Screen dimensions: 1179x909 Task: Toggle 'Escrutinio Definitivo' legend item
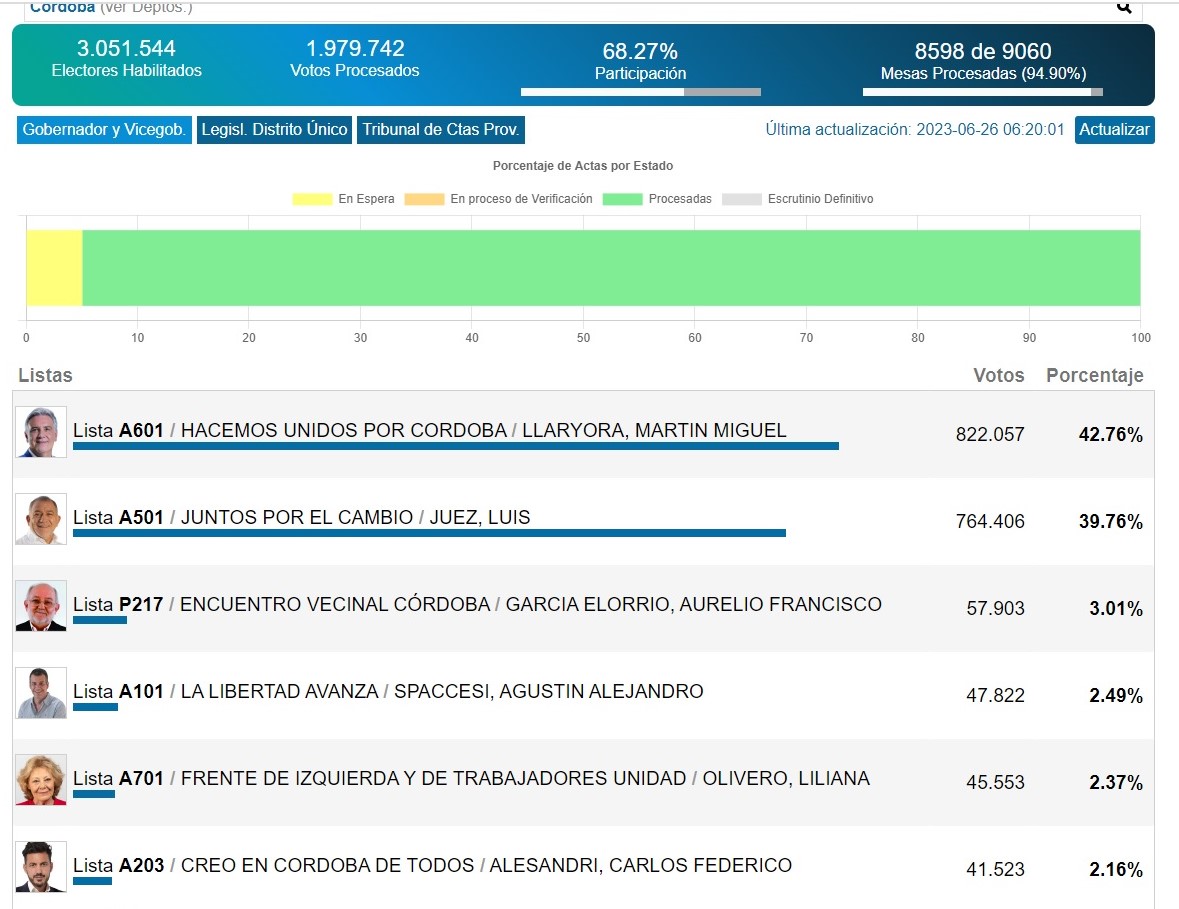tap(797, 199)
